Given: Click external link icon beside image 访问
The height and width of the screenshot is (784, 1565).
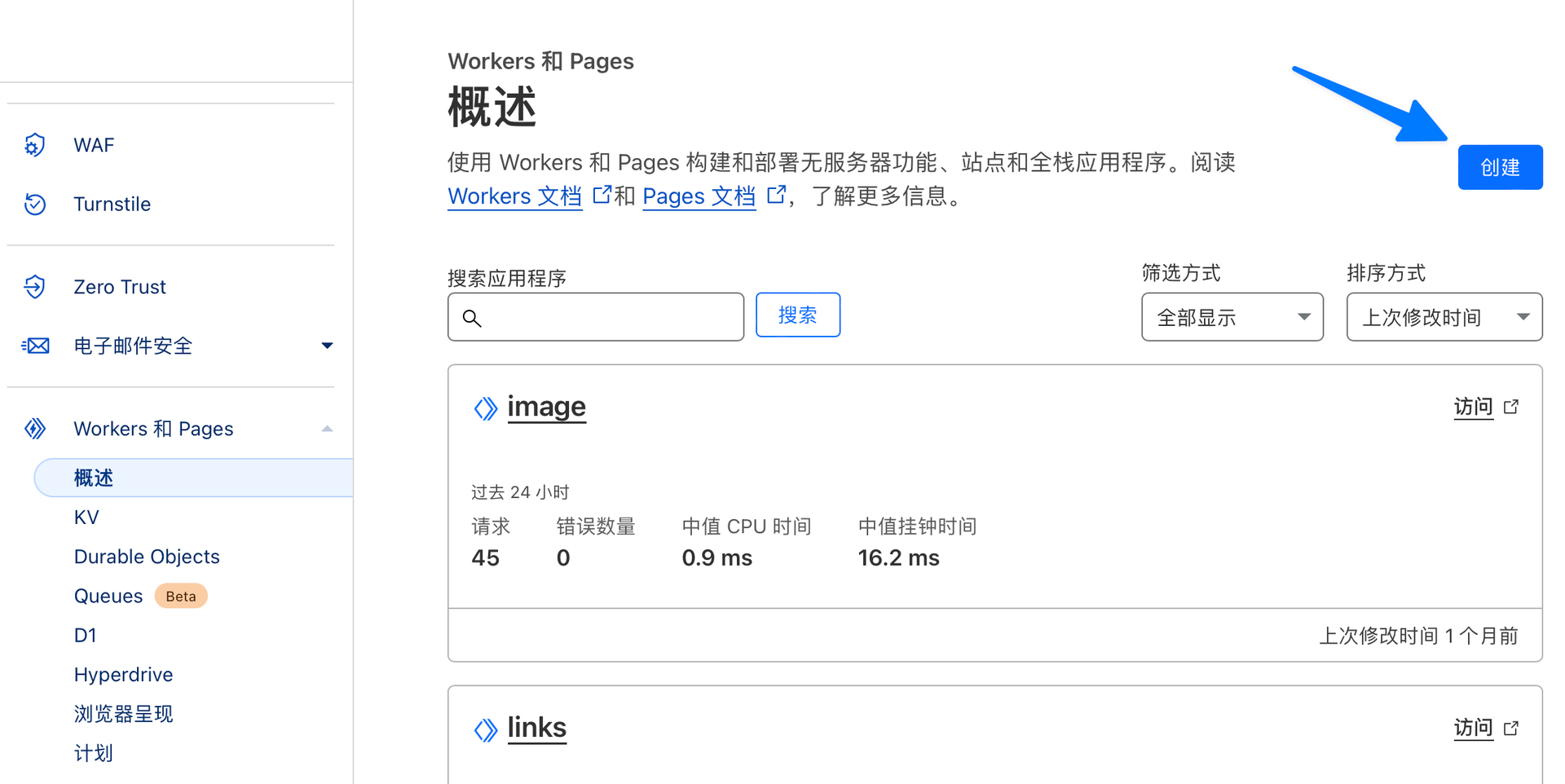Looking at the screenshot, I should 1511,407.
